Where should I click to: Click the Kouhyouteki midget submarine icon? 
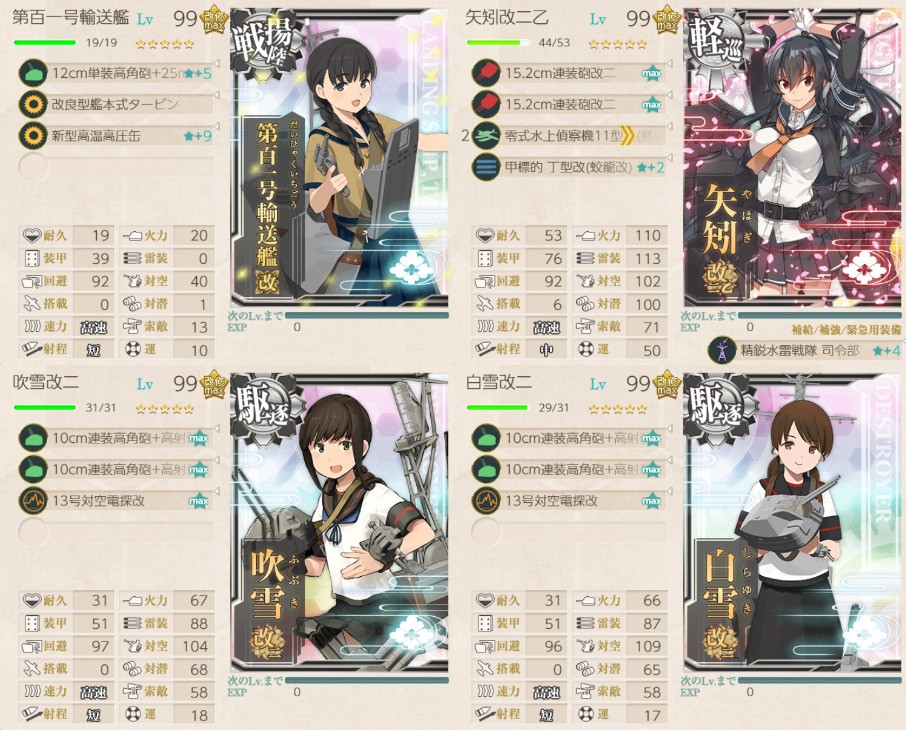[486, 167]
